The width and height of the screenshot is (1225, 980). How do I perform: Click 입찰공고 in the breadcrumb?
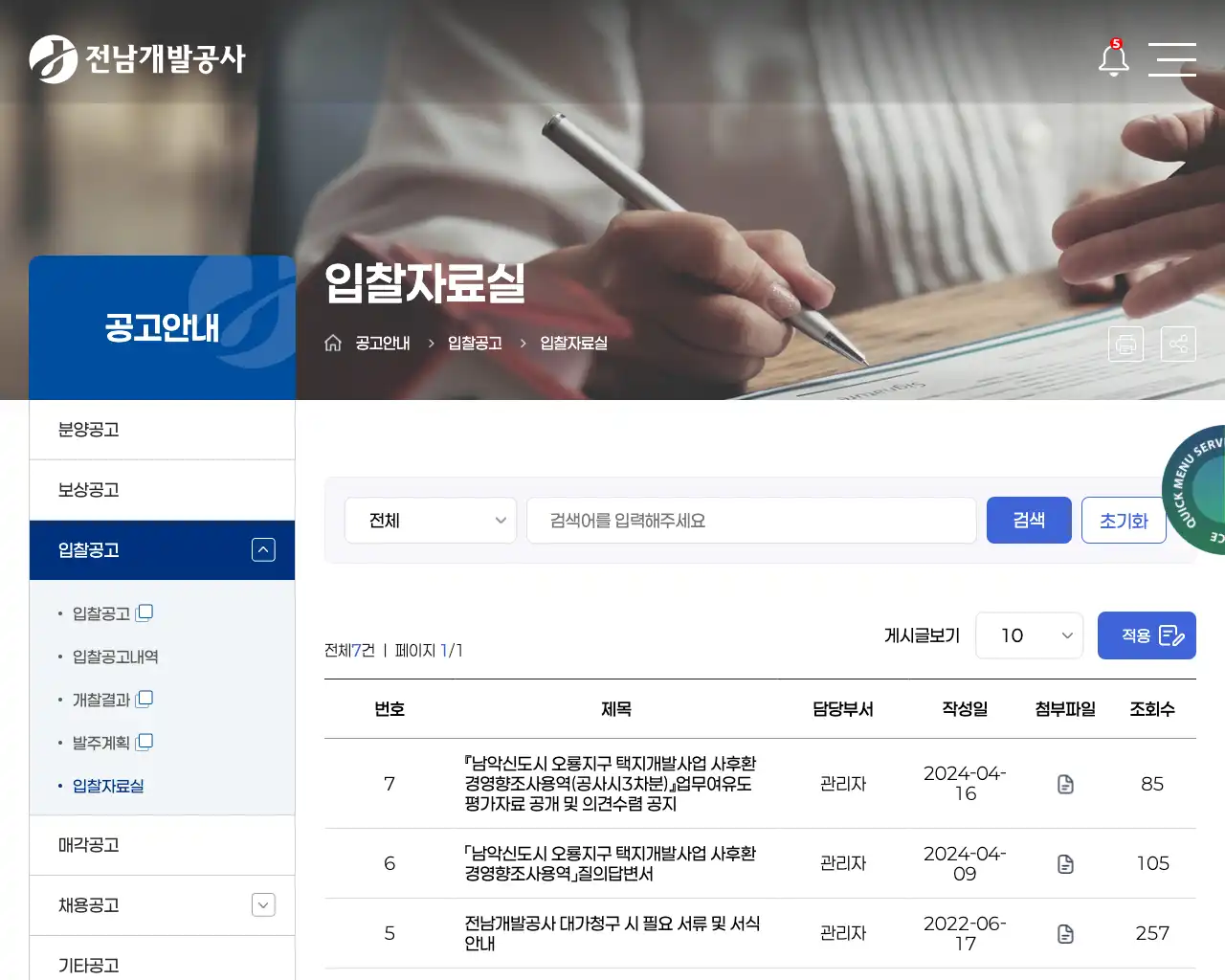point(475,343)
